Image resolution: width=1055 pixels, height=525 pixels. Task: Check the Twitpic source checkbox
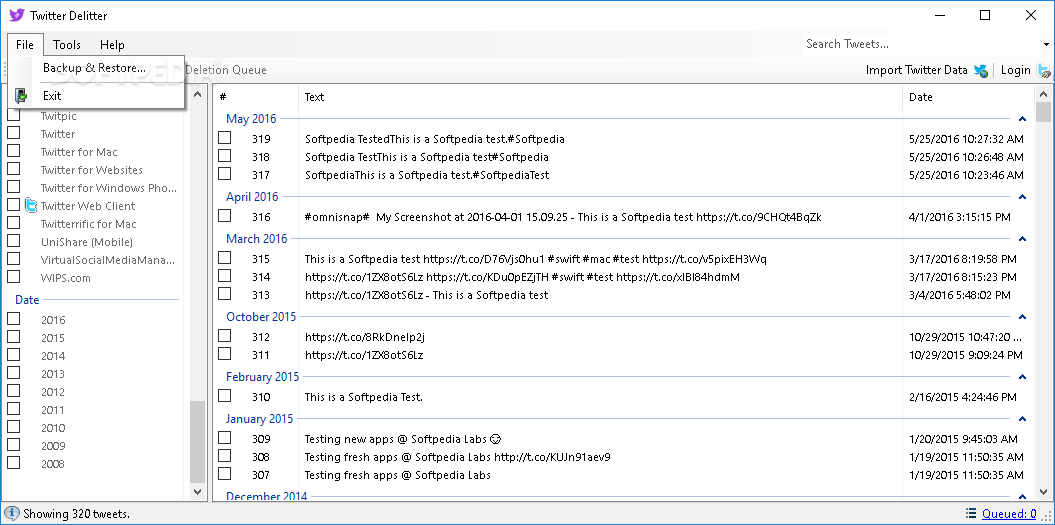13,115
